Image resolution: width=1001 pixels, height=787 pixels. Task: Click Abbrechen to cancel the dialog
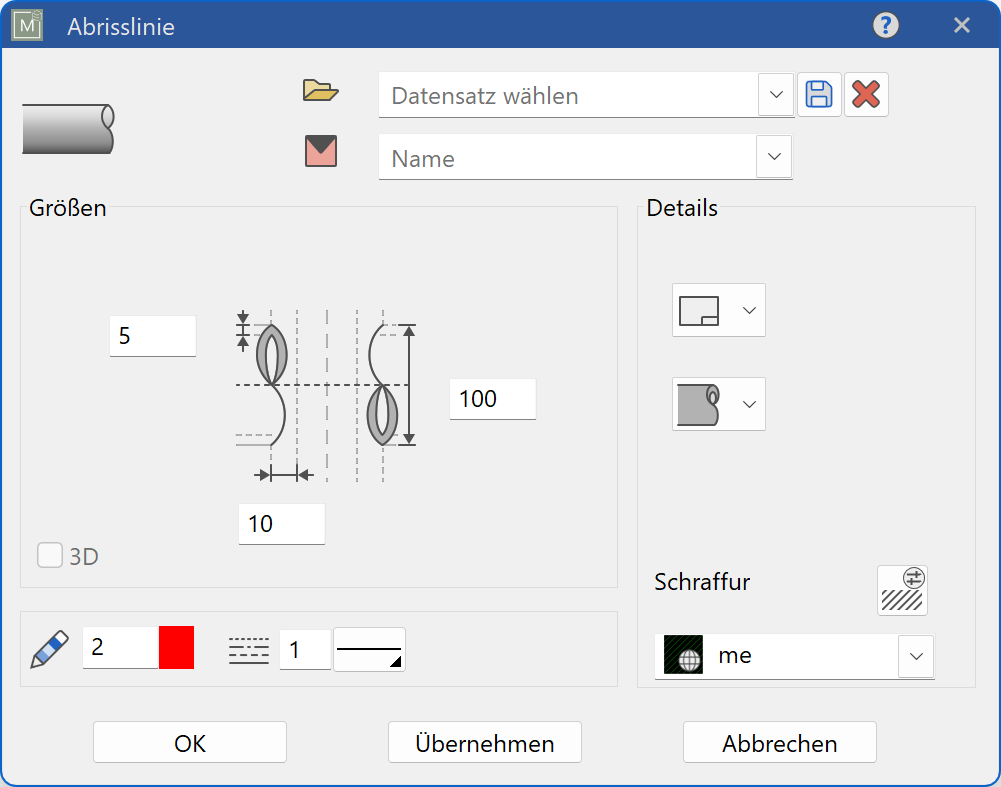coord(780,743)
